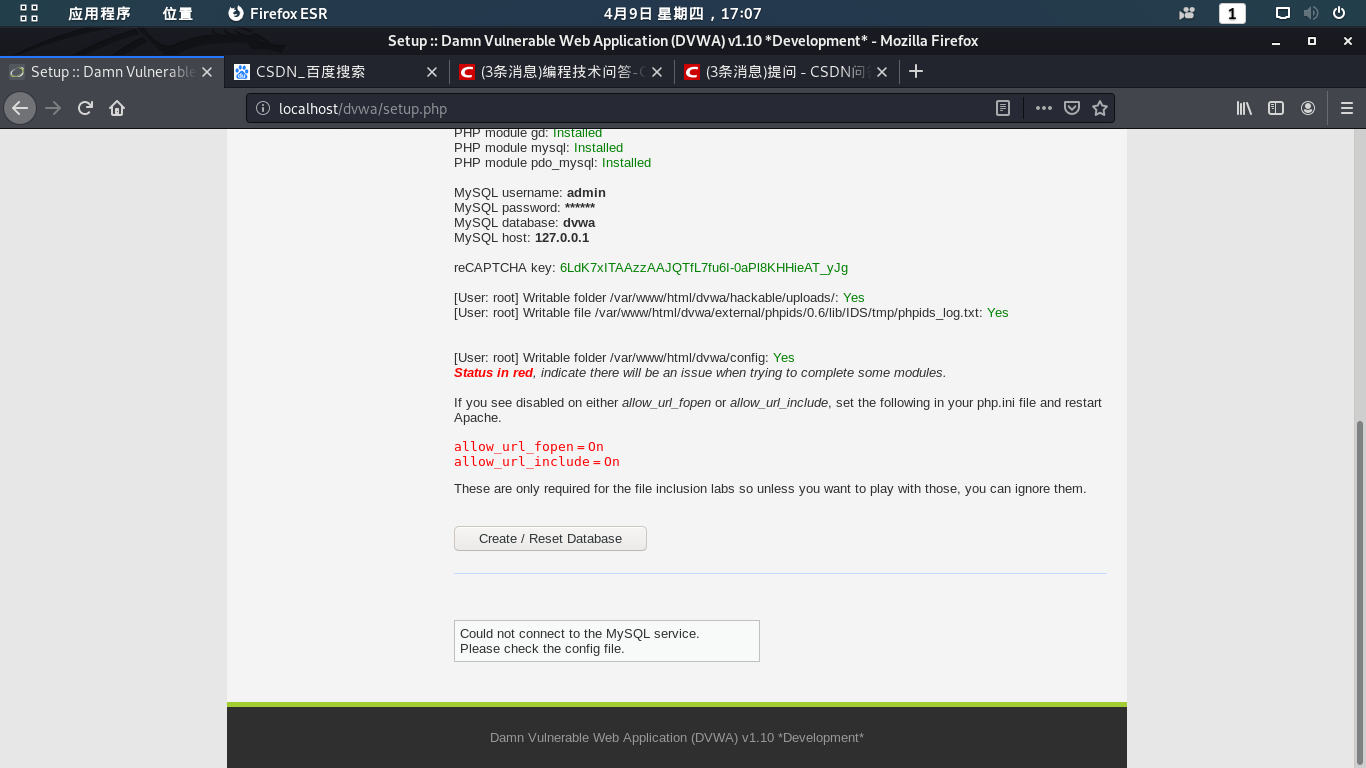Click 'Please check the config file.' text
This screenshot has width=1366, height=768.
(x=542, y=648)
